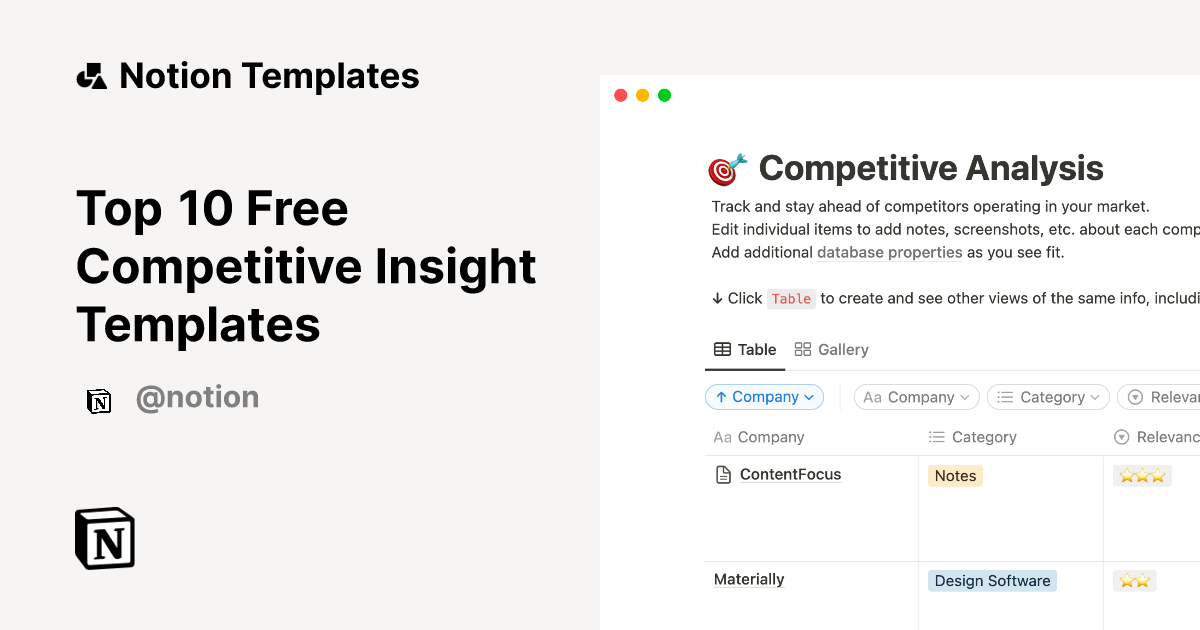
Task: Switch to the Table view tab
Action: coord(745,349)
